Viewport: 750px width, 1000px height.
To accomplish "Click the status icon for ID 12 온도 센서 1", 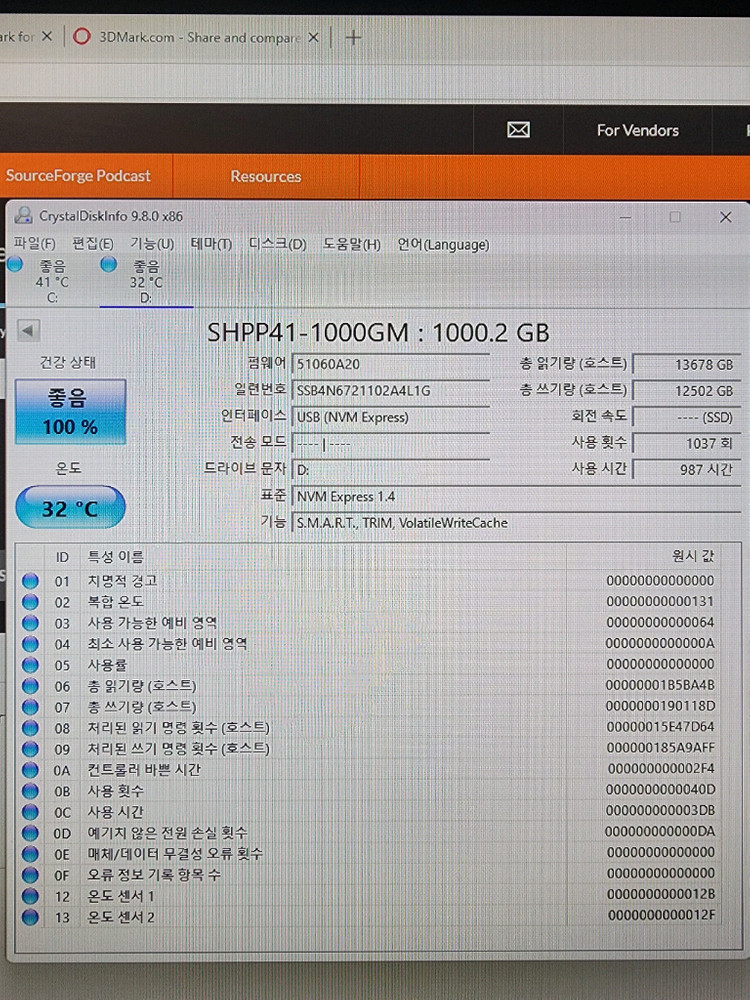I will click(x=30, y=895).
